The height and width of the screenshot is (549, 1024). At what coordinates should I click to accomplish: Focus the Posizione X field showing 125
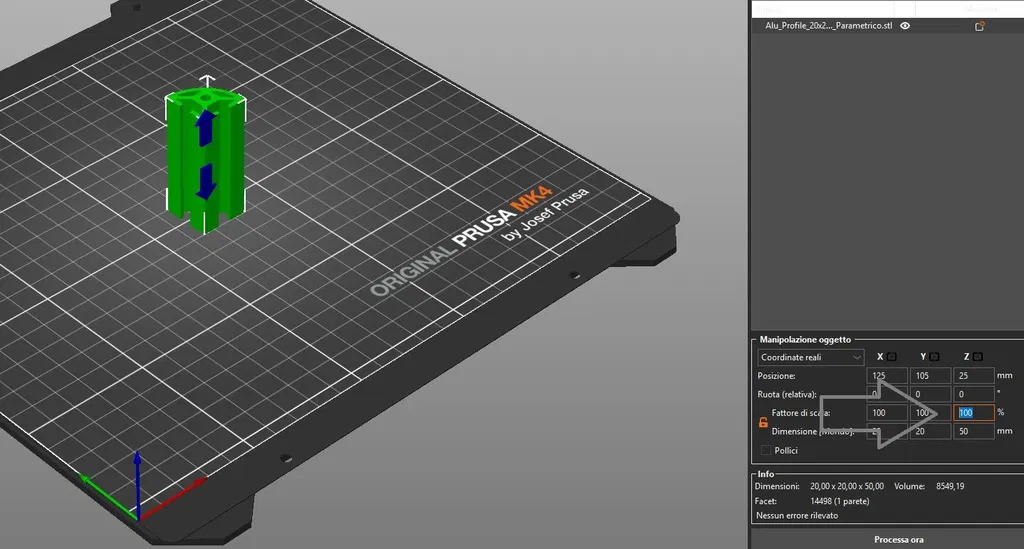click(887, 376)
